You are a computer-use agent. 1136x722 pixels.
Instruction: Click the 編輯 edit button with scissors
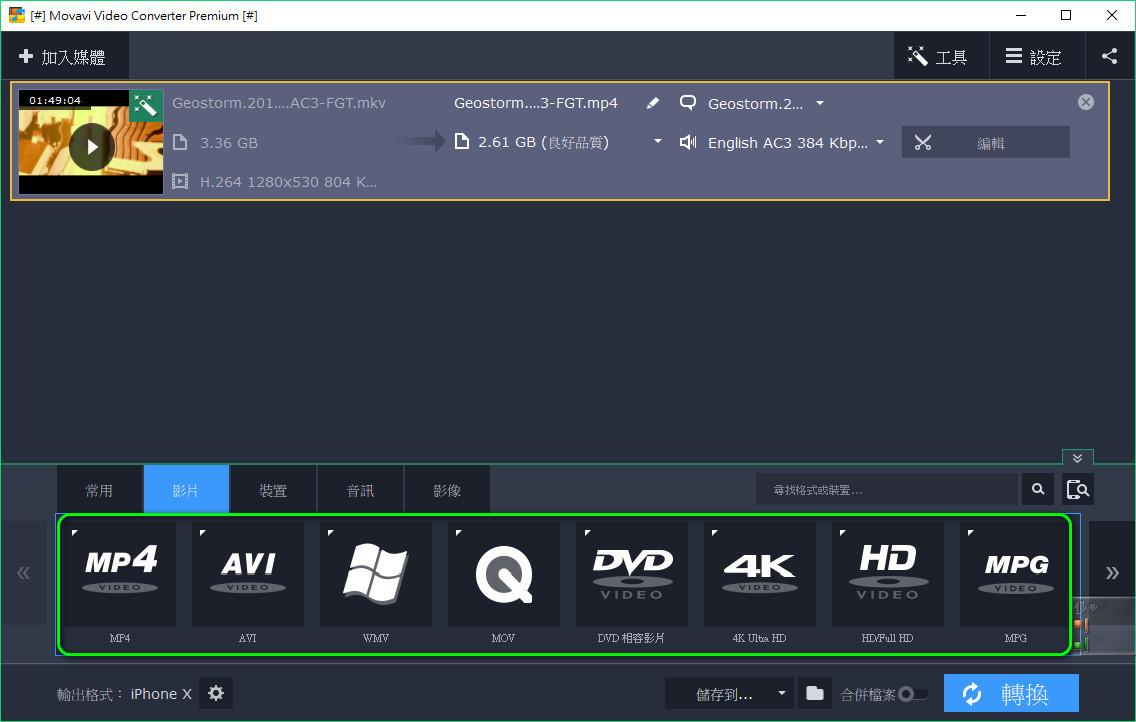click(x=985, y=143)
